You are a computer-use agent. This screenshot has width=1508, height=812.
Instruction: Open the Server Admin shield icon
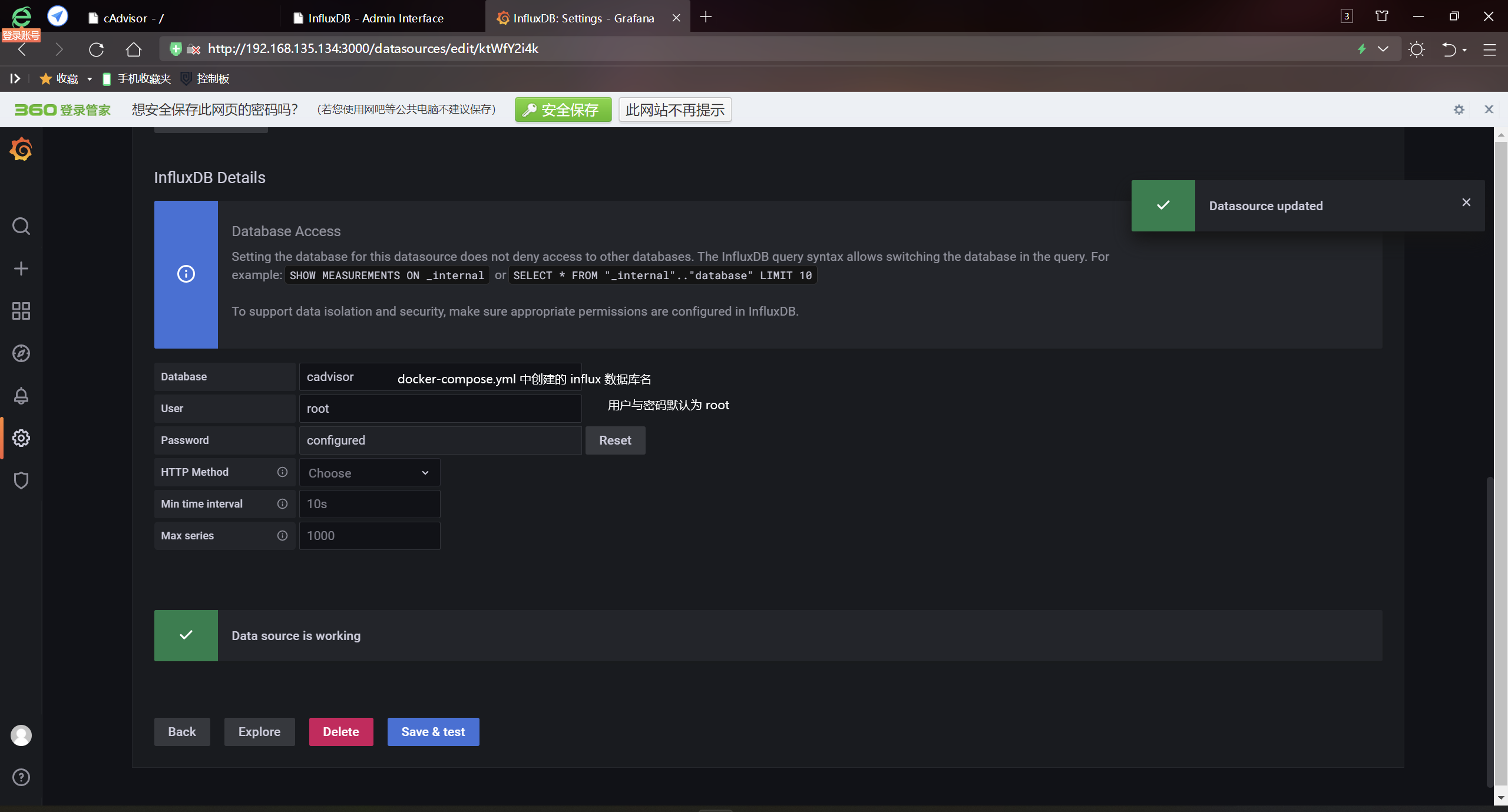tap(21, 480)
